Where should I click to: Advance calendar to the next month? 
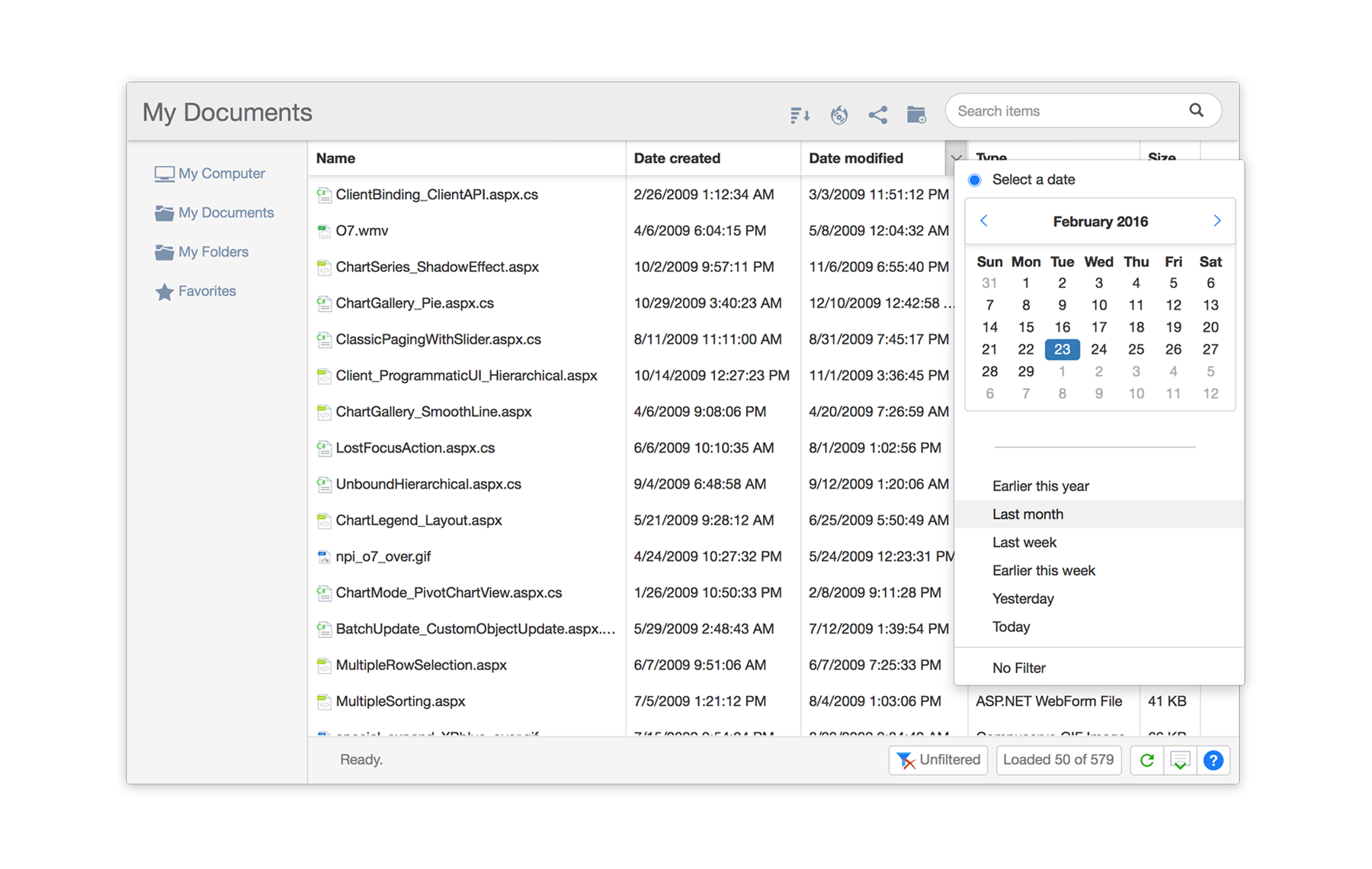tap(1217, 221)
